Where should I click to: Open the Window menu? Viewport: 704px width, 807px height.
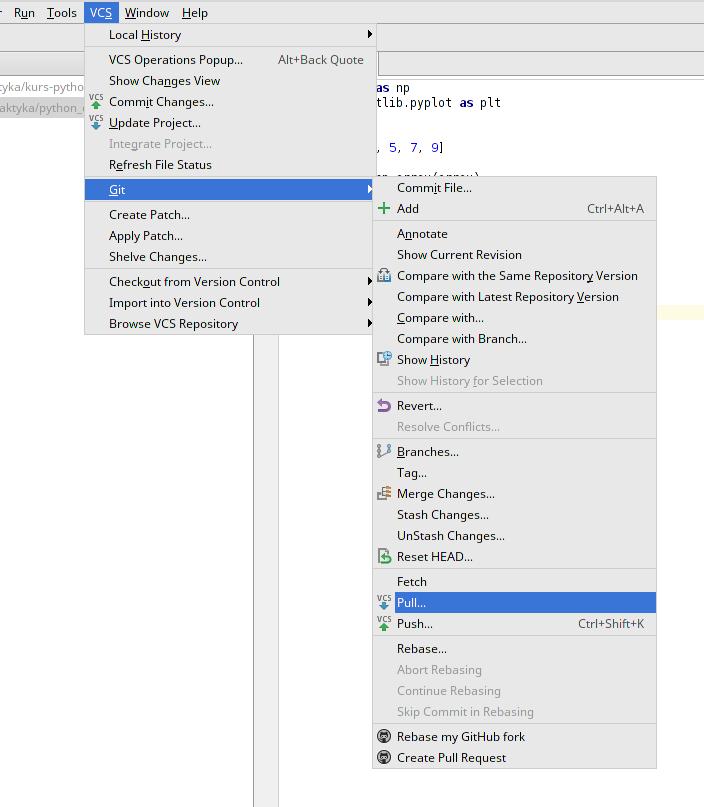coord(147,12)
